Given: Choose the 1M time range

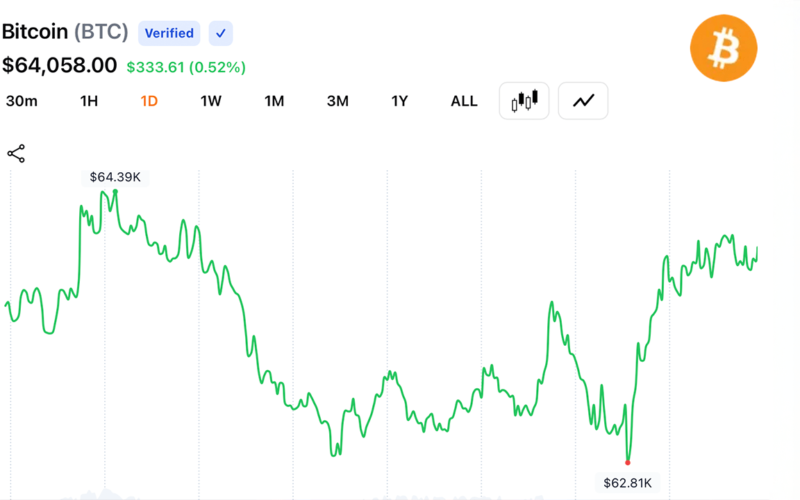Looking at the screenshot, I should pyautogui.click(x=274, y=101).
